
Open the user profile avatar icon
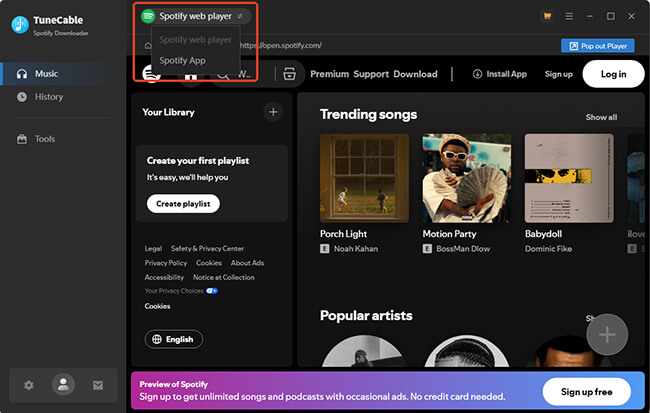coord(63,384)
